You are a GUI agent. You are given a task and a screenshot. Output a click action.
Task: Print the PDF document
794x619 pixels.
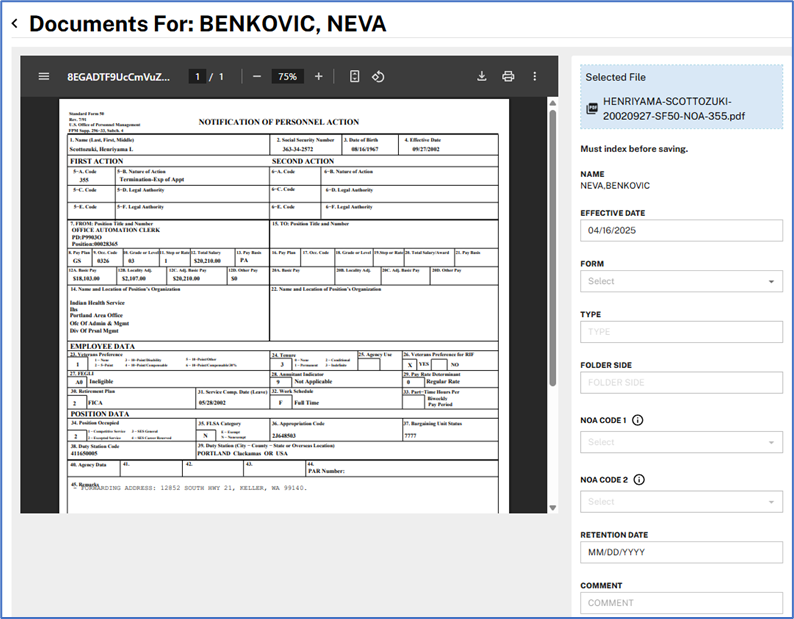[x=508, y=76]
